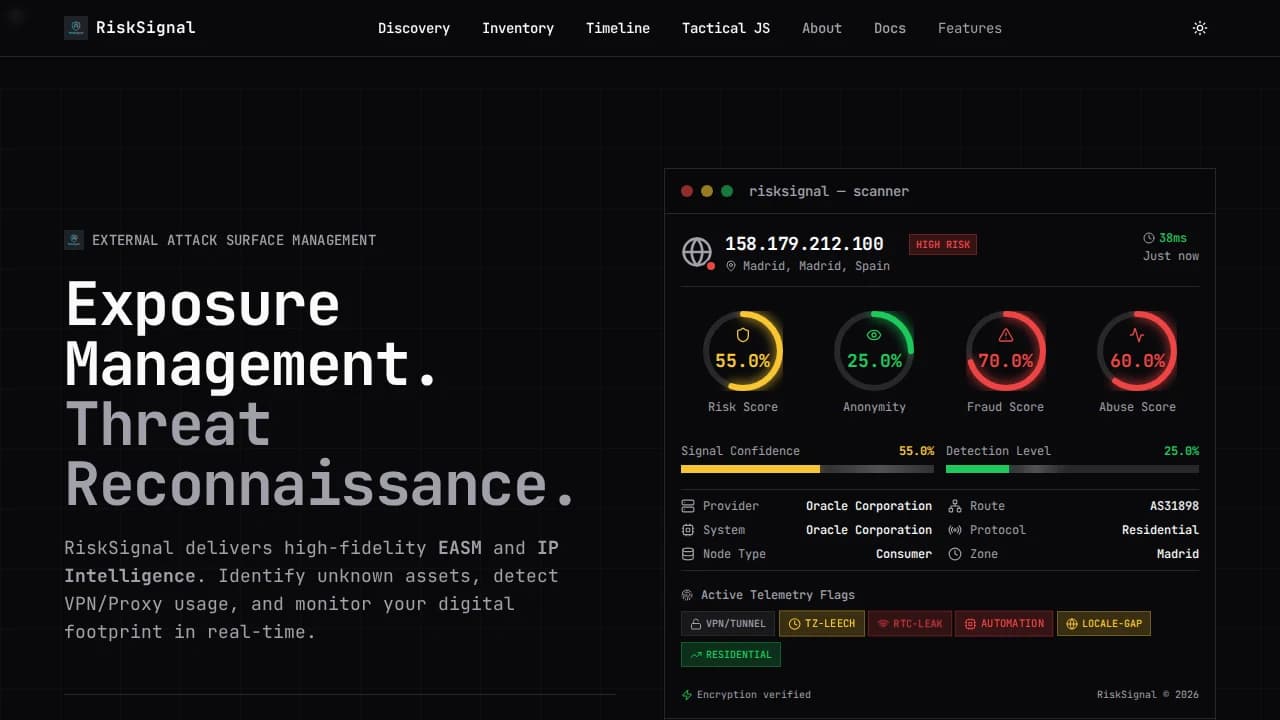Click the AUTOMATION telemetry flag
Viewport: 1280px width, 720px height.
[1004, 623]
